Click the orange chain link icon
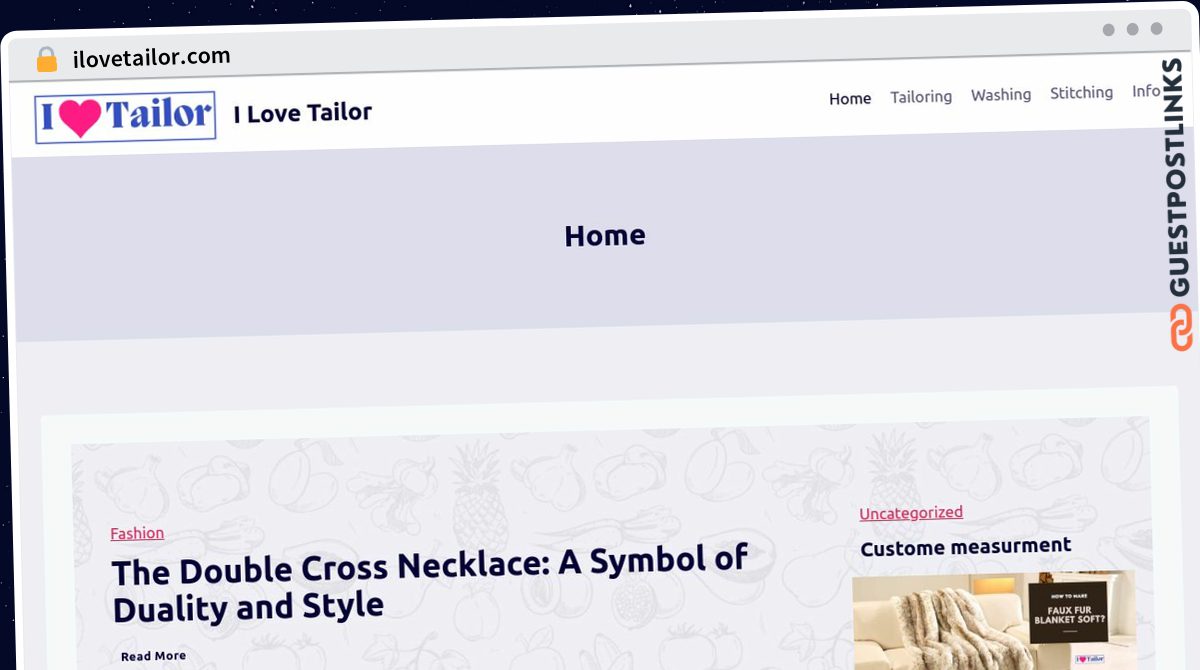Screen dimensions: 1200x670 click(1182, 328)
